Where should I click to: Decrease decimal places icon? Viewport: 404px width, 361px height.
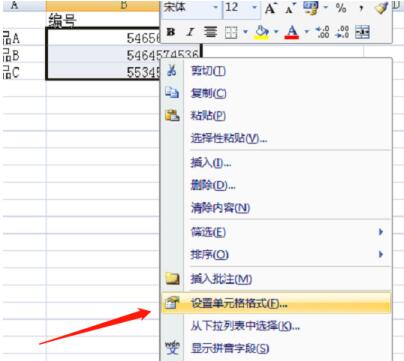coord(343,32)
